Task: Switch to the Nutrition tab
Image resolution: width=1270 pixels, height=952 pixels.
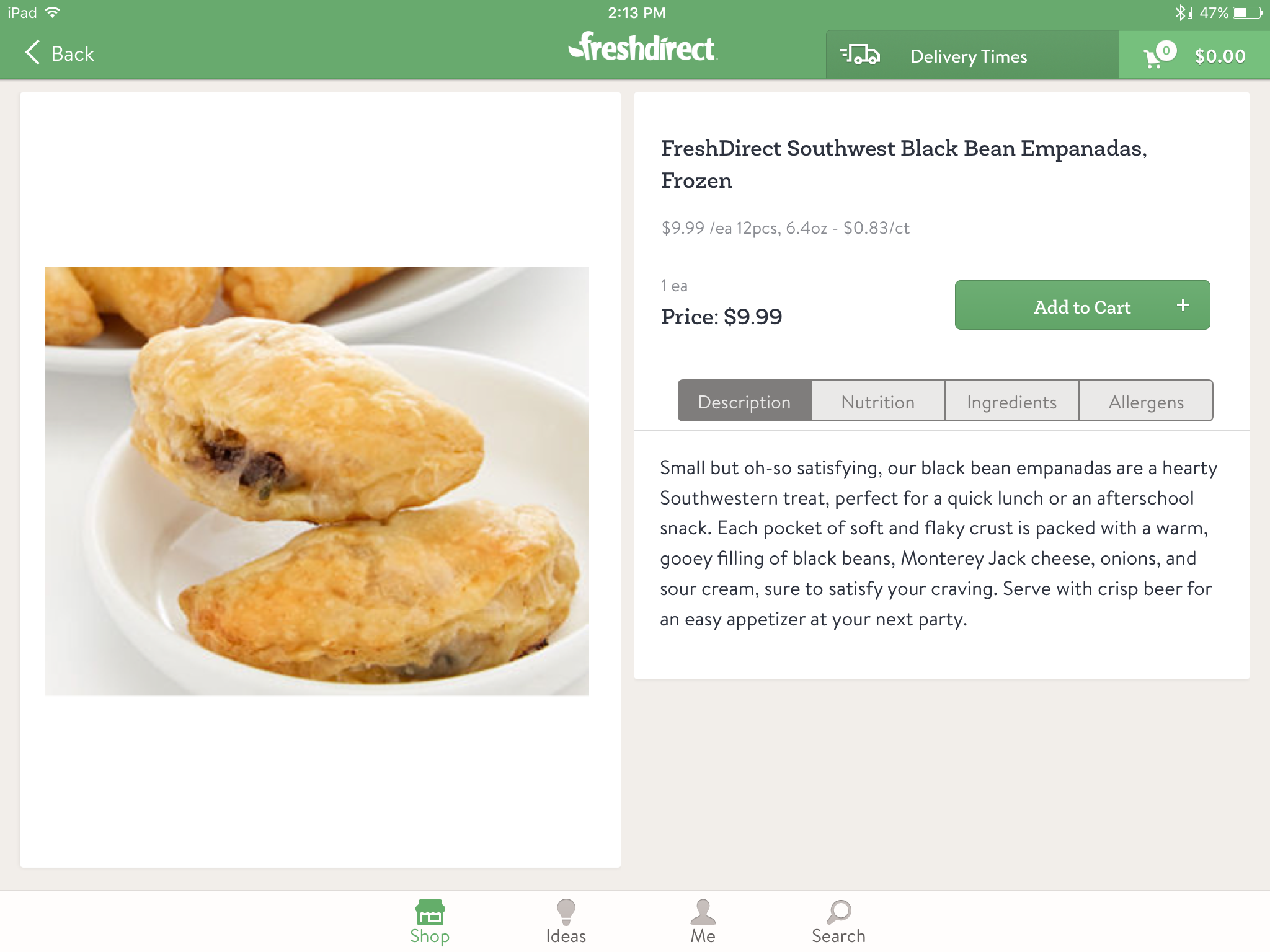Action: [x=878, y=402]
